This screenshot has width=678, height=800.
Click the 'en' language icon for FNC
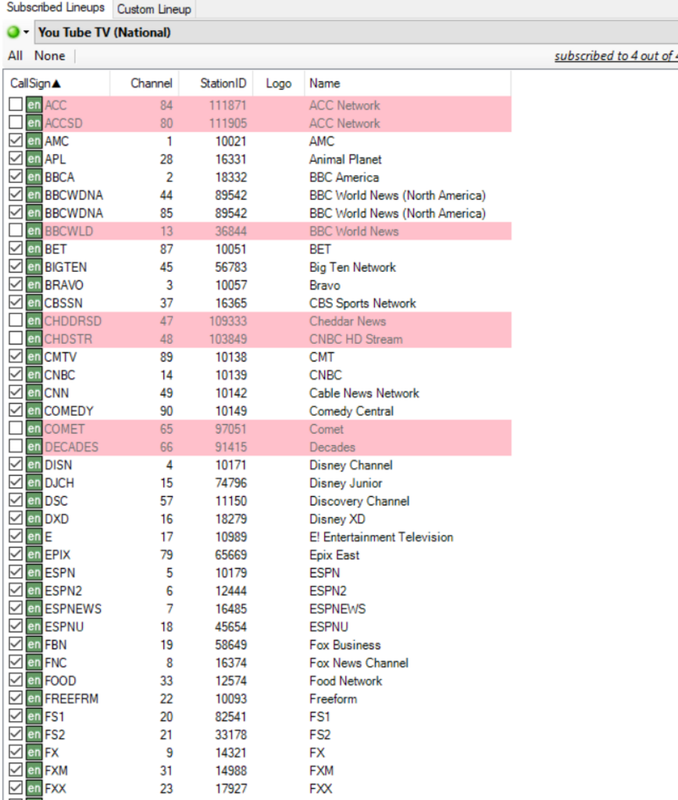34,662
